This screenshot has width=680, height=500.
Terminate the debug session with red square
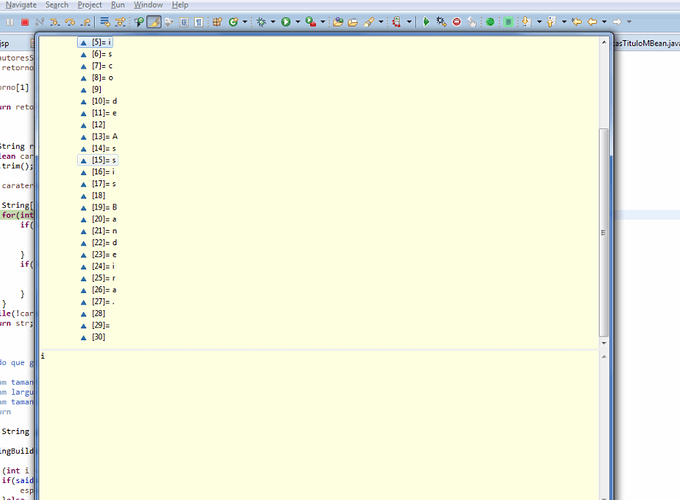point(25,22)
